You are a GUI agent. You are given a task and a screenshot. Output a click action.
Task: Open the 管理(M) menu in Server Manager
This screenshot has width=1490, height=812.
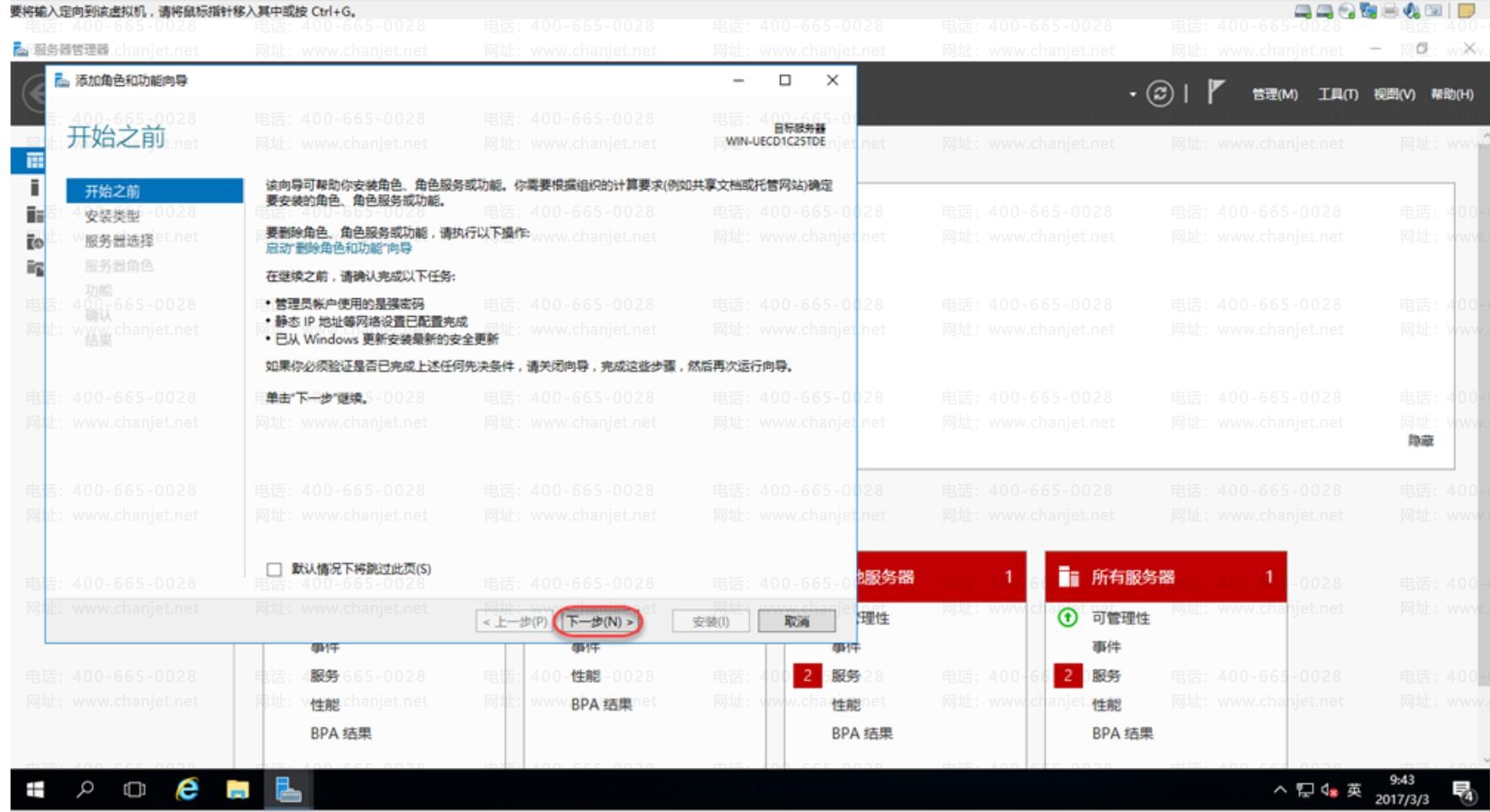tap(1274, 94)
